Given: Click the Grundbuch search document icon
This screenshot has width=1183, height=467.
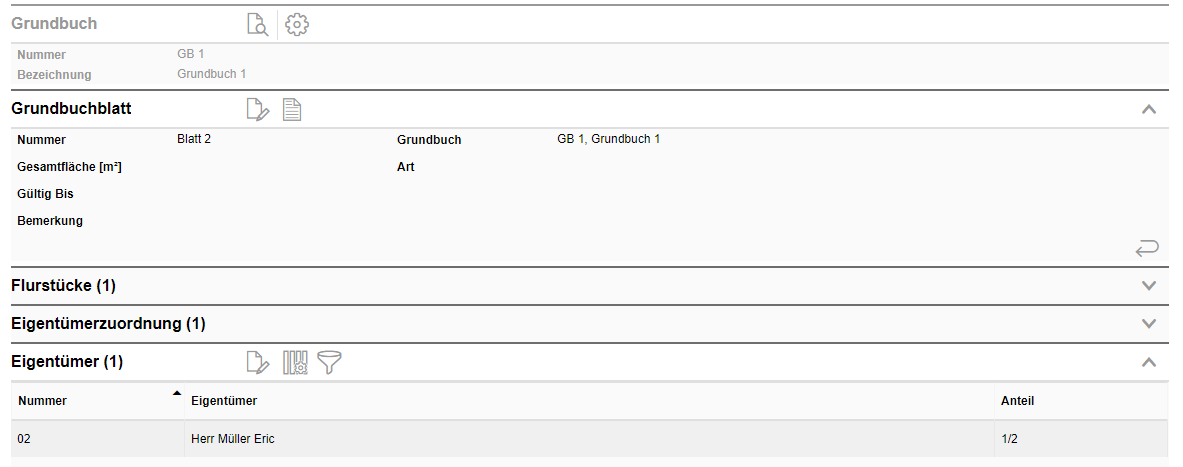Looking at the screenshot, I should point(258,25).
